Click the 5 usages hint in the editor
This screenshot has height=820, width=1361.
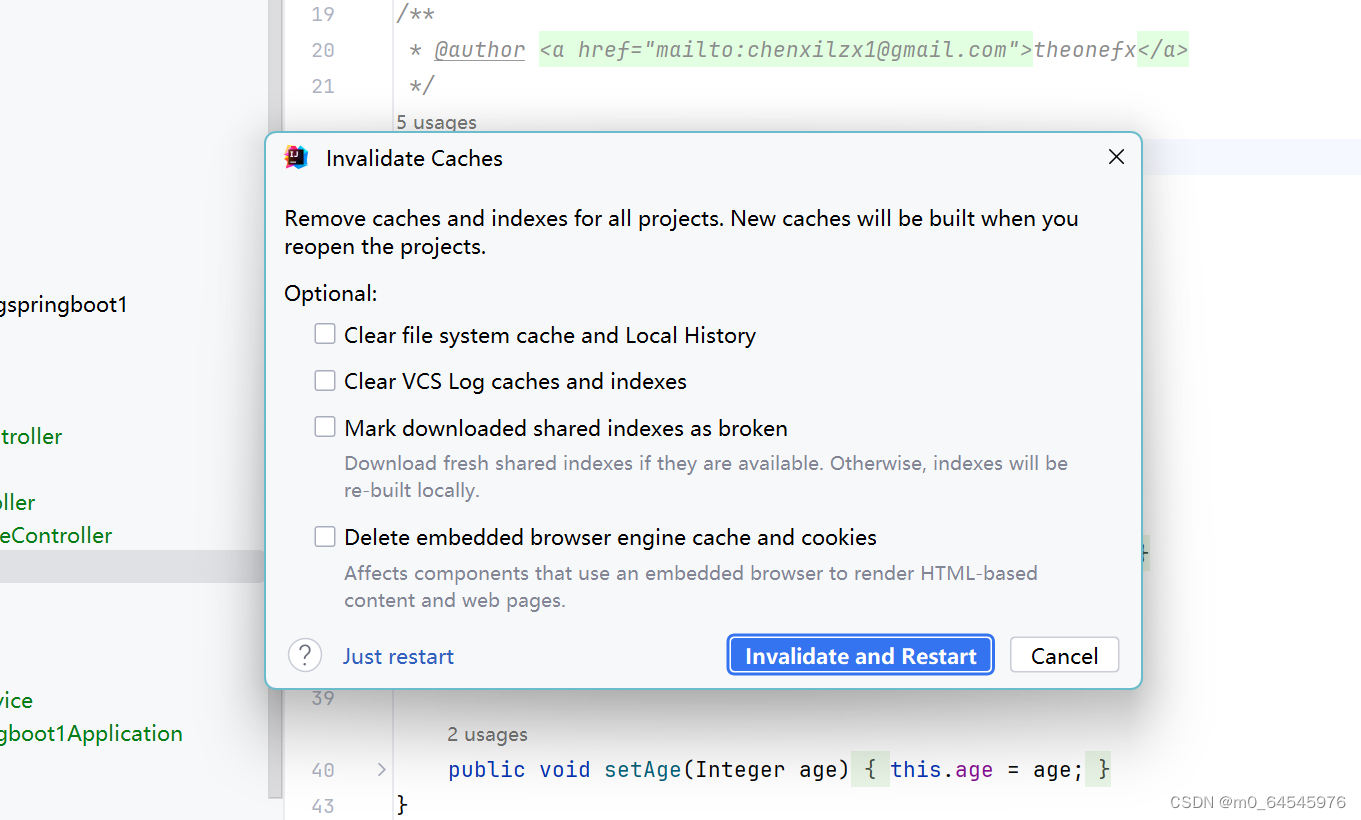tap(436, 122)
